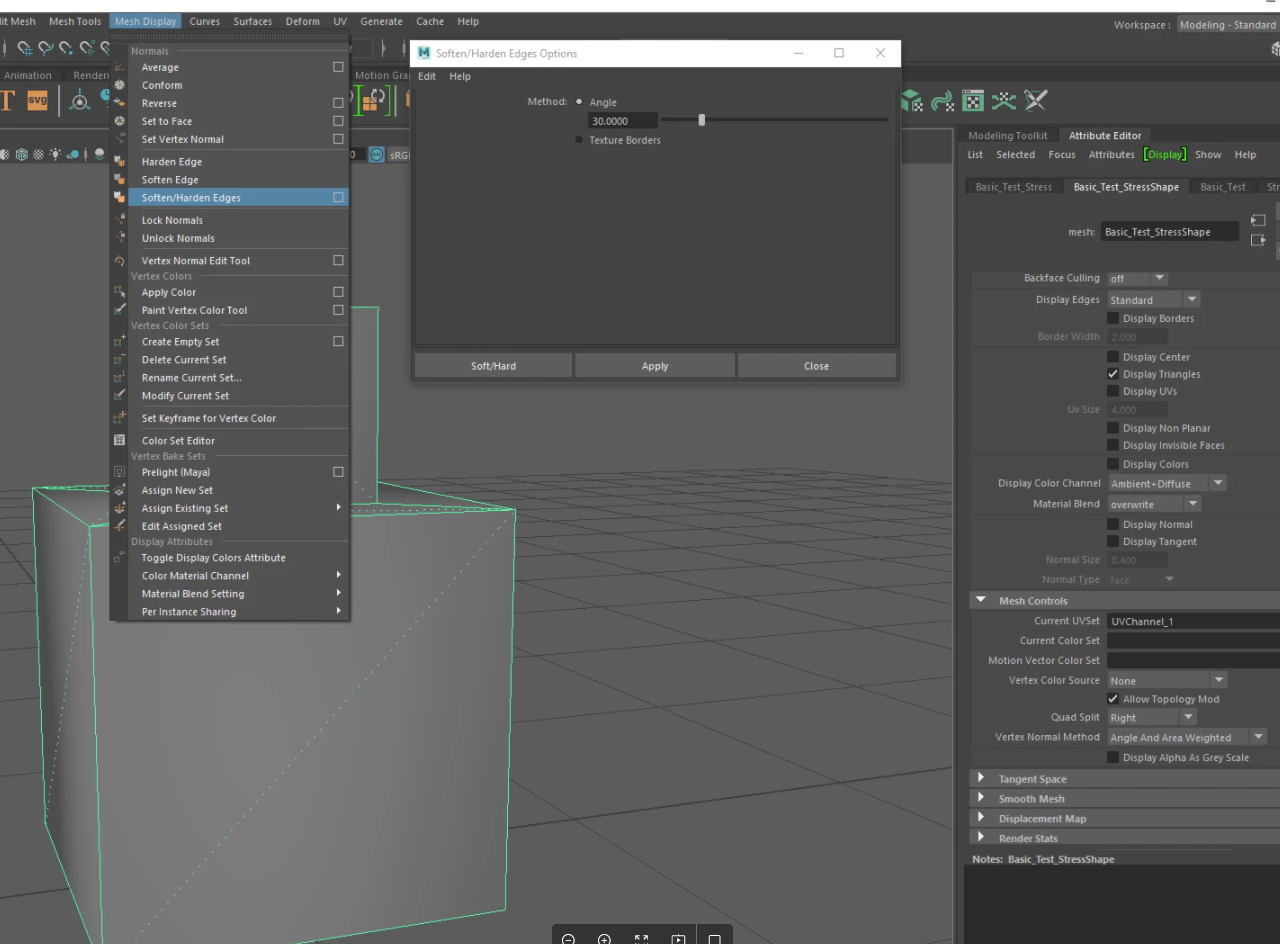This screenshot has height=944, width=1280.
Task: Click the snap to grid magnet icon
Action: click(x=25, y=48)
